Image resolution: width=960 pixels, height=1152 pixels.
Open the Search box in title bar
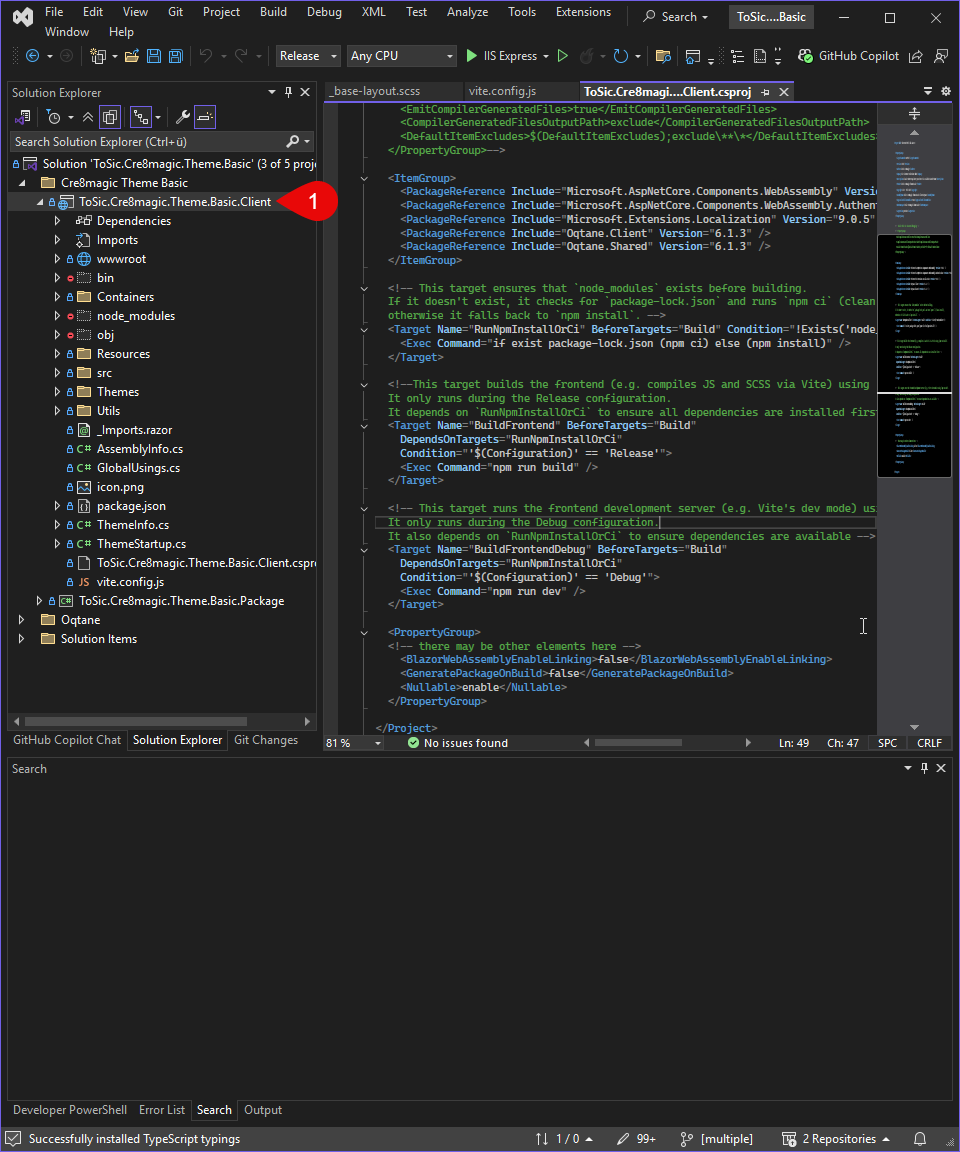[x=676, y=16]
